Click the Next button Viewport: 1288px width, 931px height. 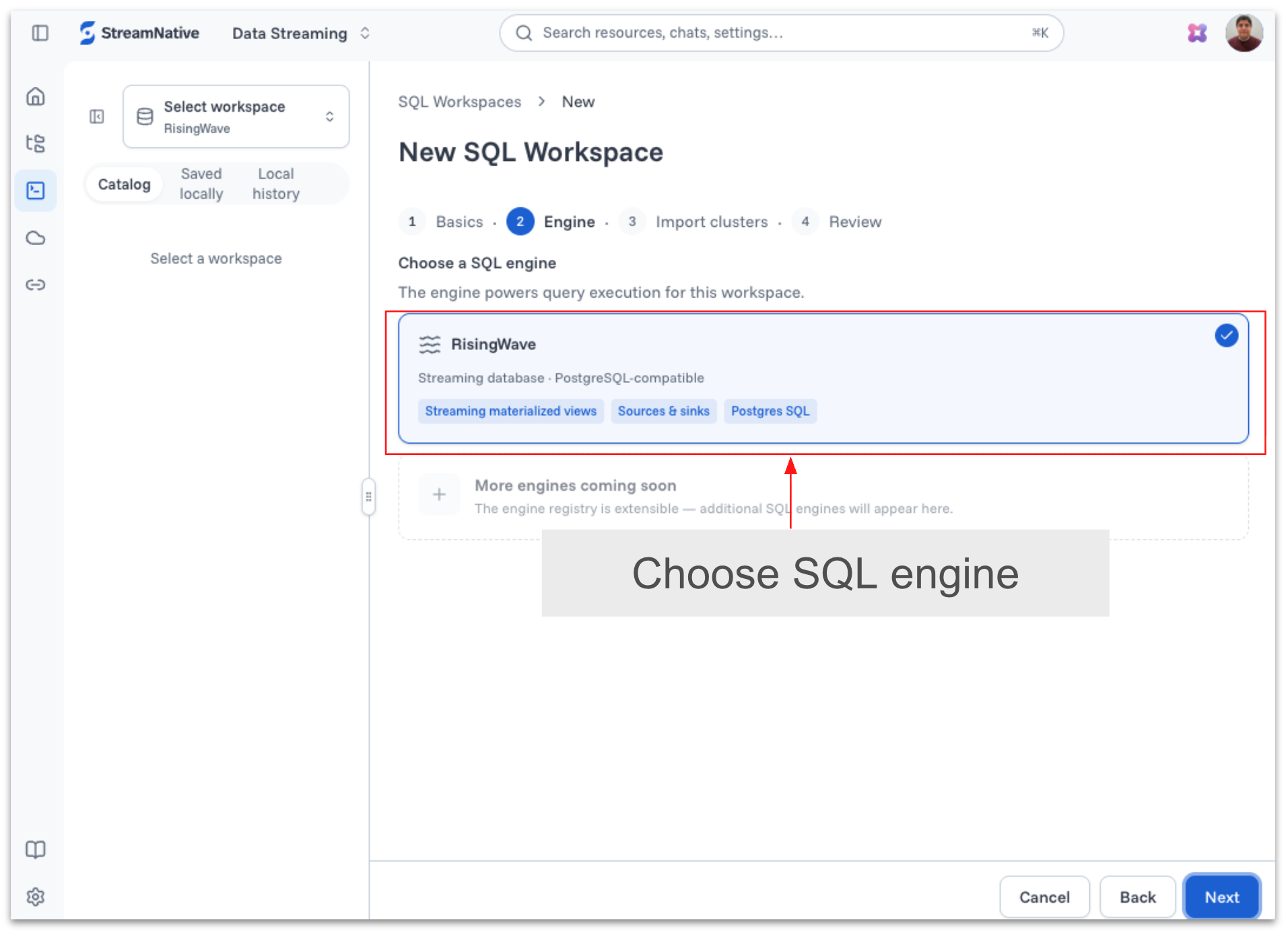tap(1222, 897)
